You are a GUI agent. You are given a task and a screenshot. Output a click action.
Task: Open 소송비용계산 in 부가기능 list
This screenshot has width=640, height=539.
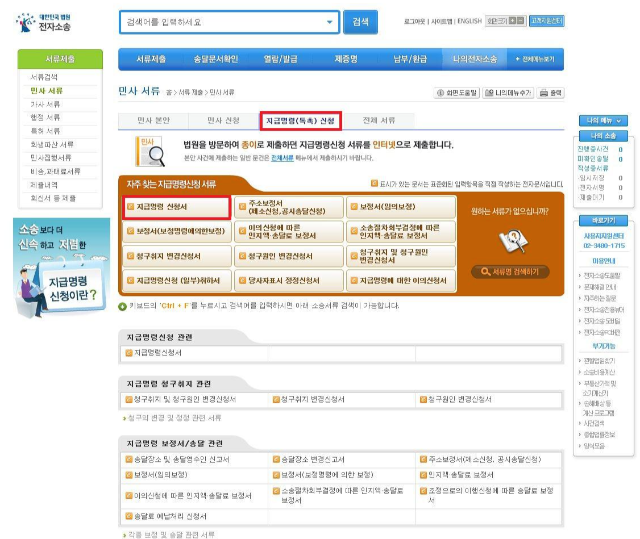pos(599,372)
